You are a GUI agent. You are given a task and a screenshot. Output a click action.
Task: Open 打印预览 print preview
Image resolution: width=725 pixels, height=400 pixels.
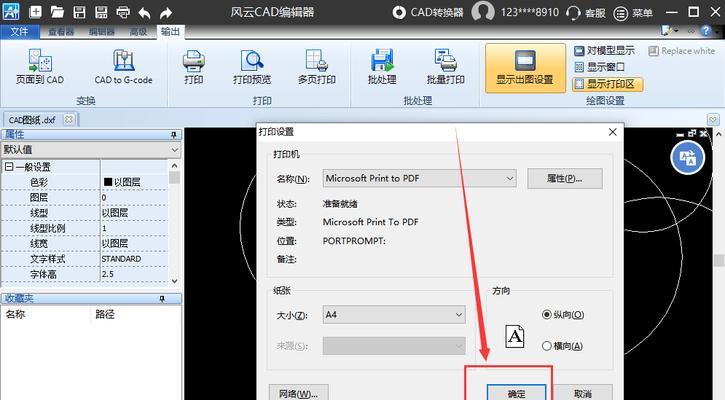coord(252,67)
